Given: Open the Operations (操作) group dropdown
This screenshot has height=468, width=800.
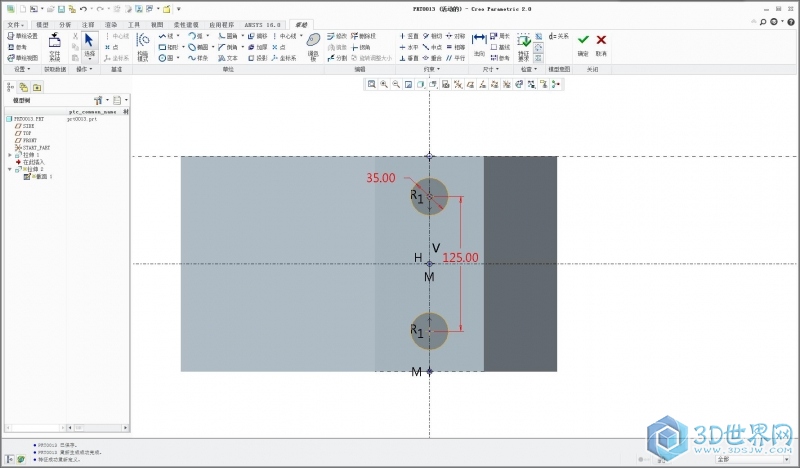Looking at the screenshot, I should coord(84,69).
